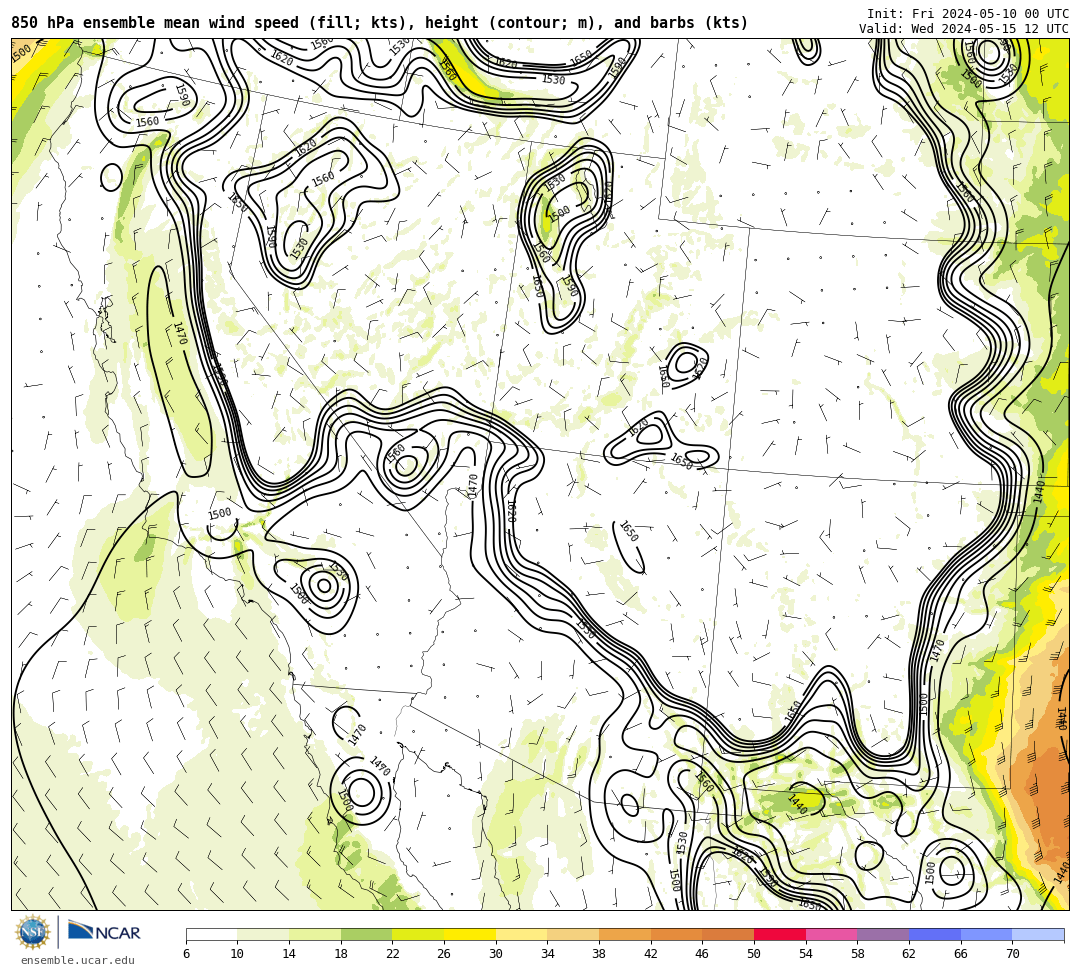Click the yellow 26-30 kts colorbar segment
Viewport: 1080px width, 973px height.
coord(470,935)
